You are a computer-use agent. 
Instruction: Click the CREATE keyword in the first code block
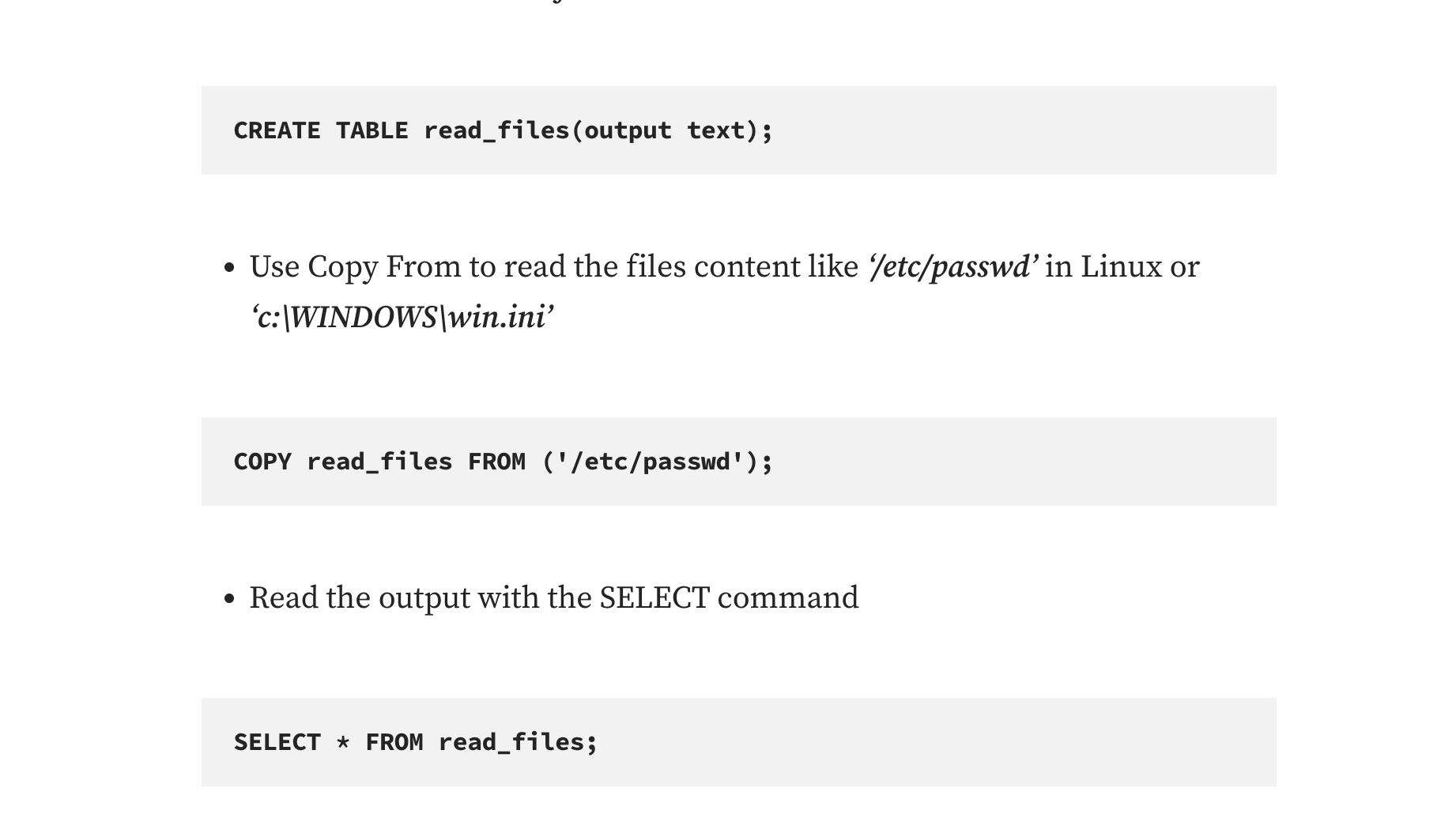tap(277, 130)
